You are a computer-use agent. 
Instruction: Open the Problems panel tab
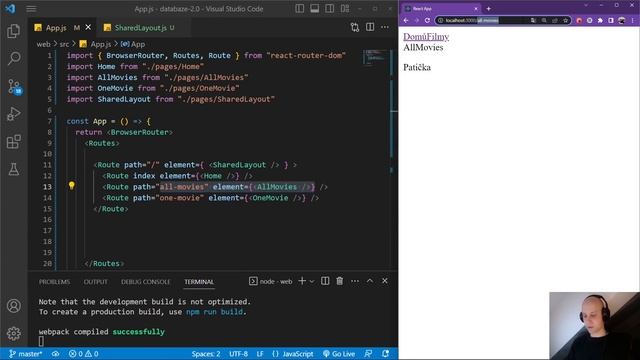pos(54,282)
